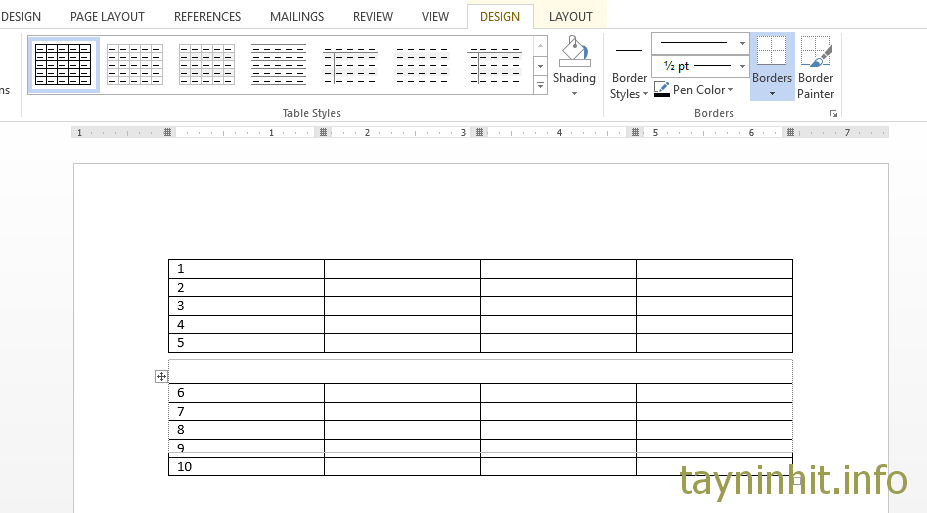Go to the Mailings tab
927x513 pixels.
(297, 17)
